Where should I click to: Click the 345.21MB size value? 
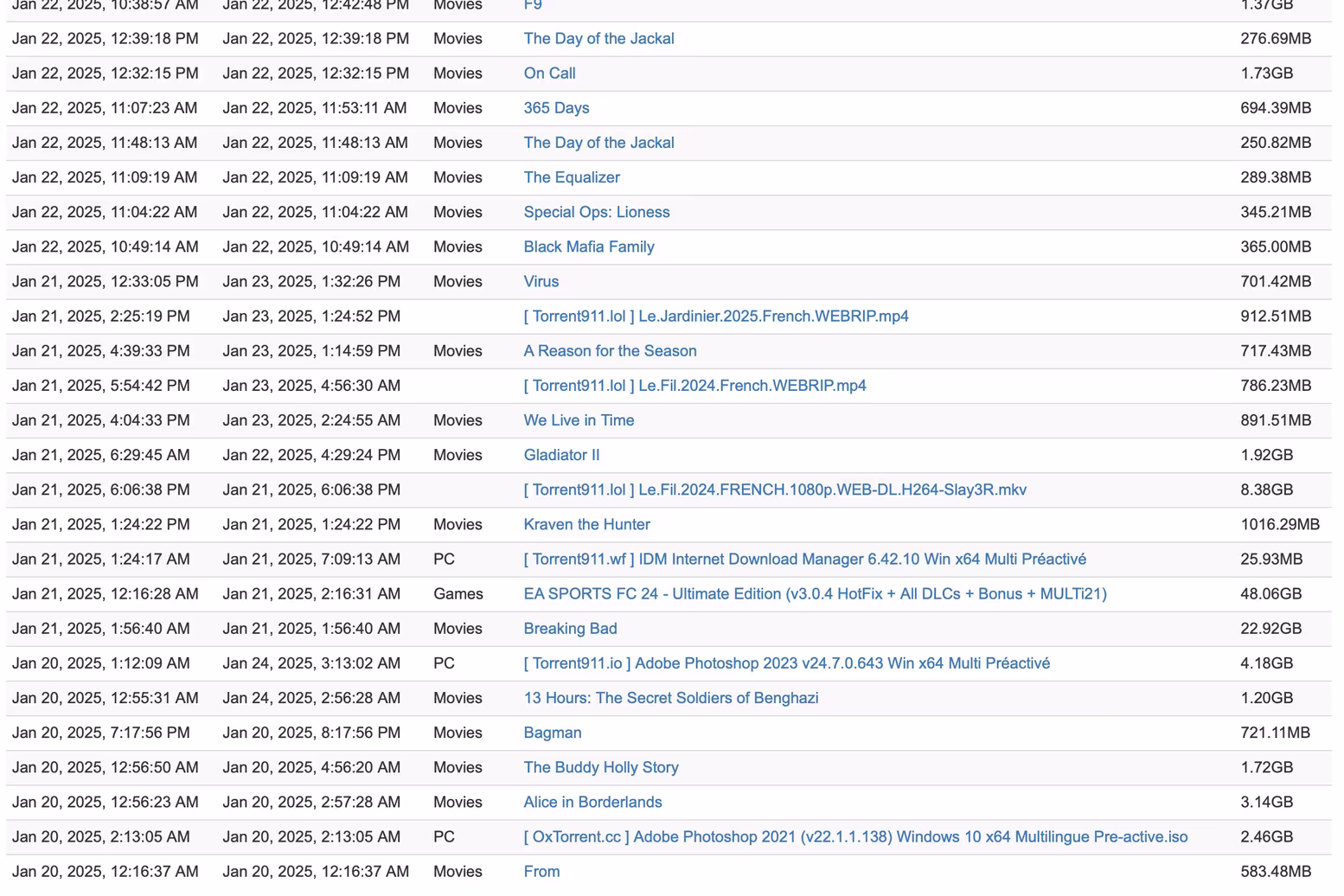1276,212
